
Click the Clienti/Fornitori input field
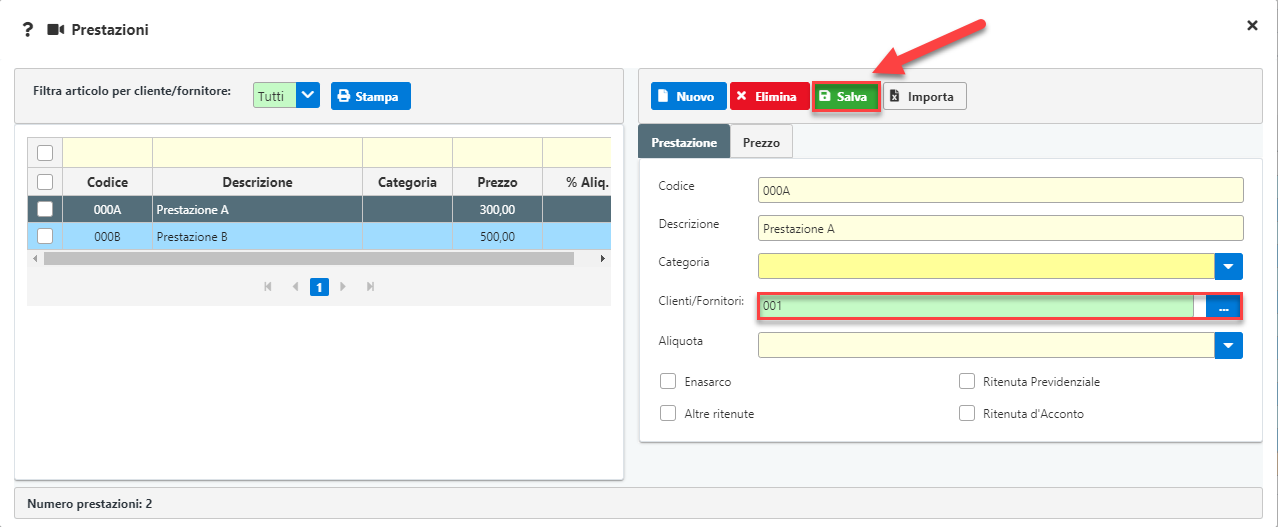click(x=976, y=306)
